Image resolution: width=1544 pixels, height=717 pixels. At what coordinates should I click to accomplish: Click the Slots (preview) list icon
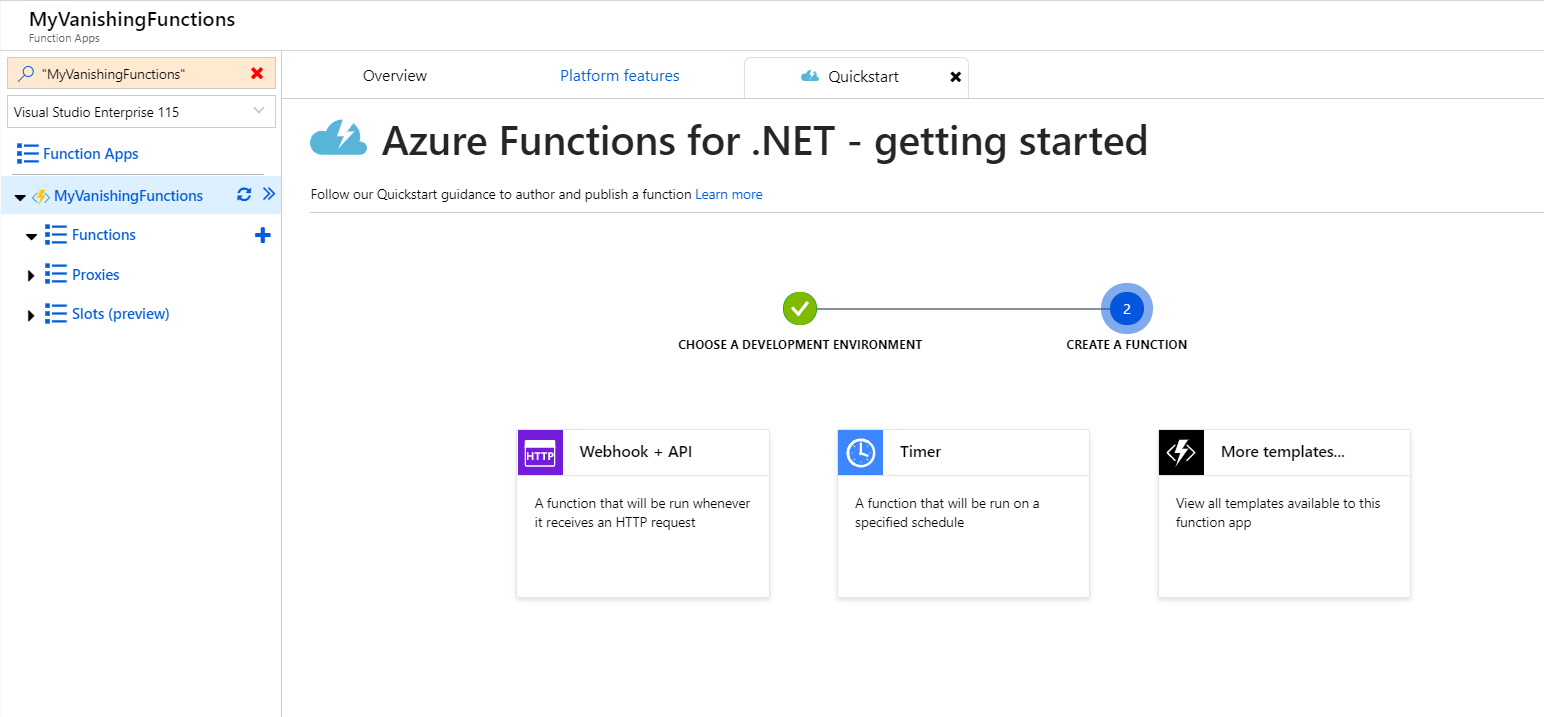click(56, 314)
